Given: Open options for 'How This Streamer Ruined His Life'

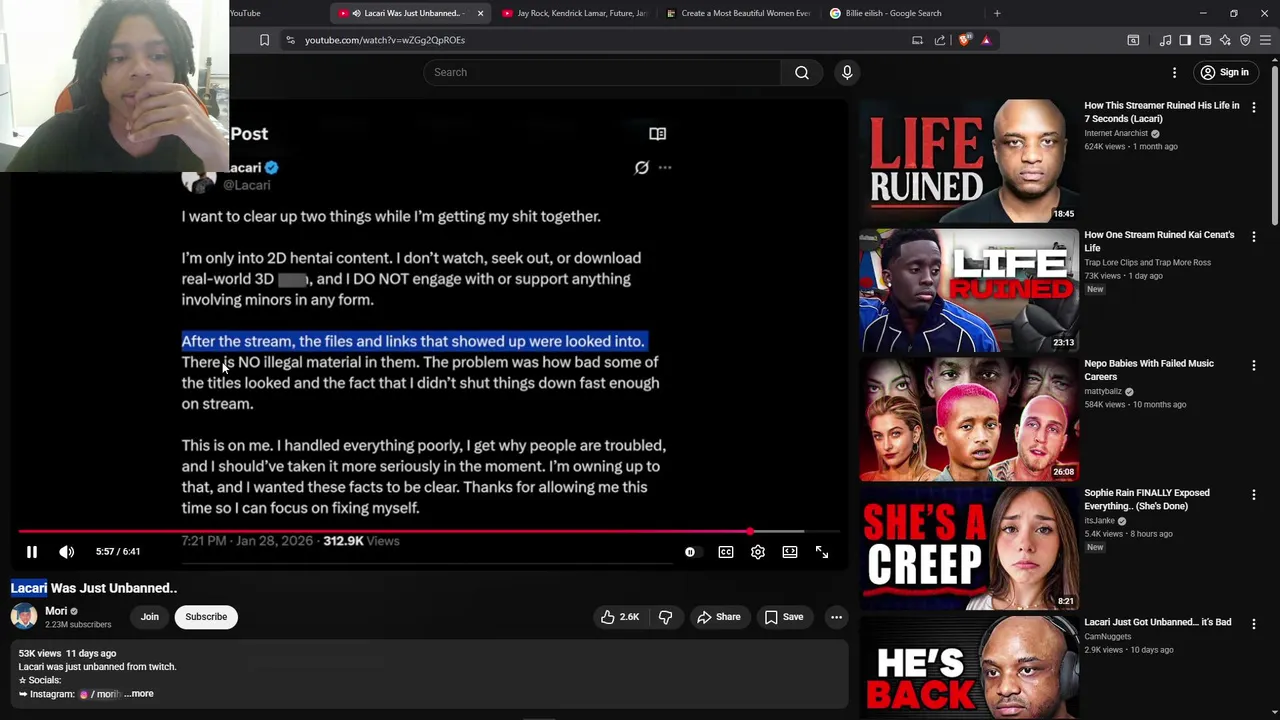Looking at the screenshot, I should (x=1253, y=107).
